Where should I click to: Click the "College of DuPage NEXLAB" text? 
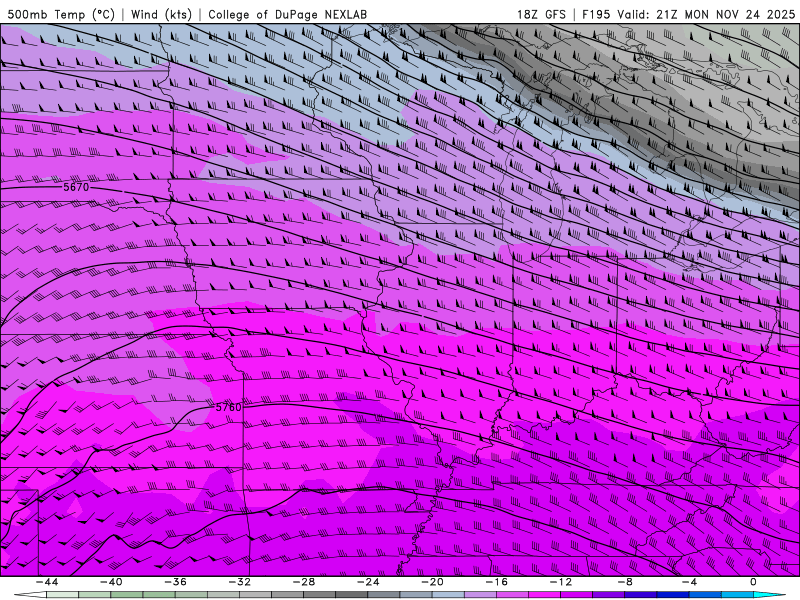[x=287, y=14]
